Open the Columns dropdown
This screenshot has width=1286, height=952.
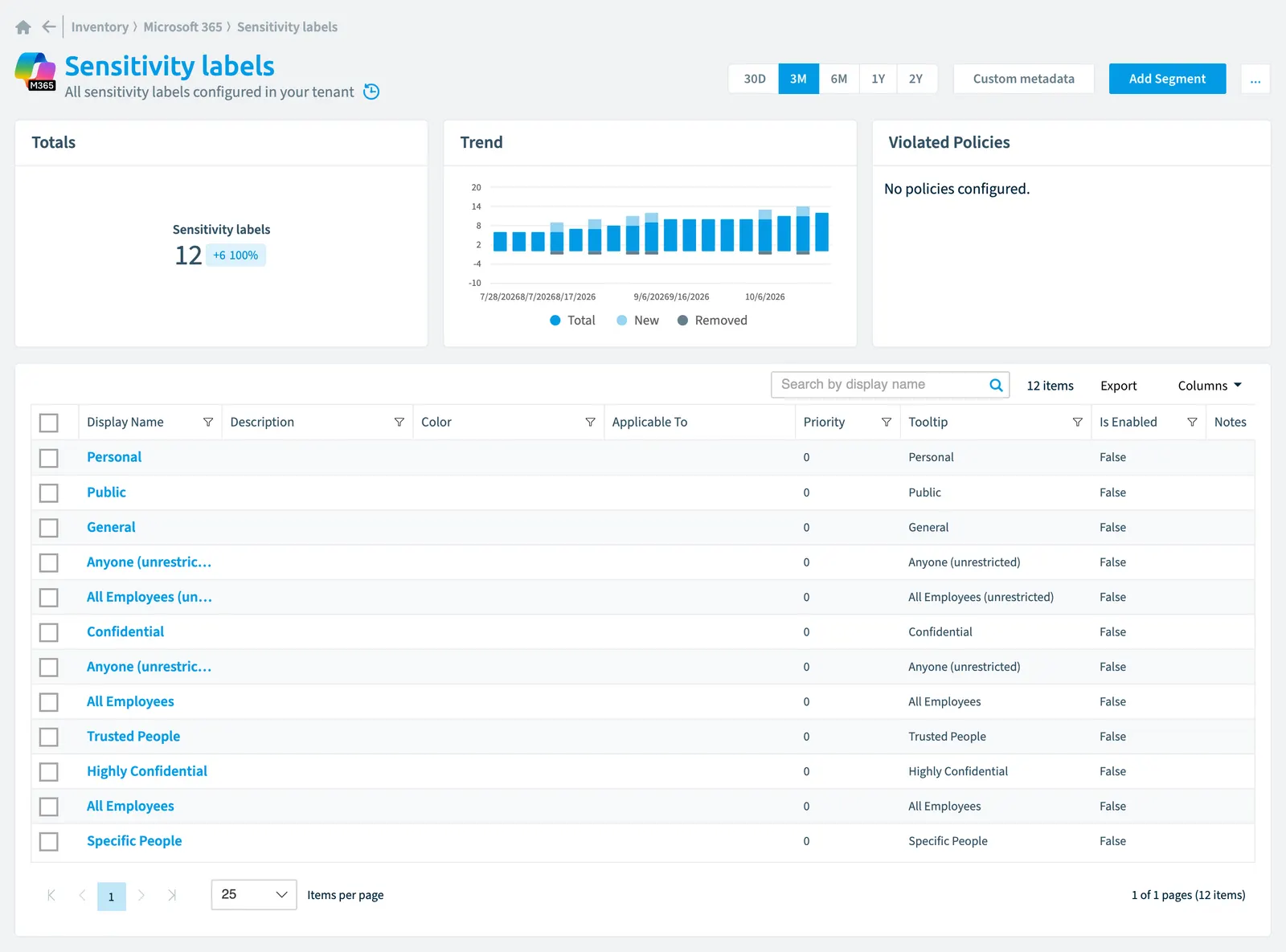(x=1210, y=386)
